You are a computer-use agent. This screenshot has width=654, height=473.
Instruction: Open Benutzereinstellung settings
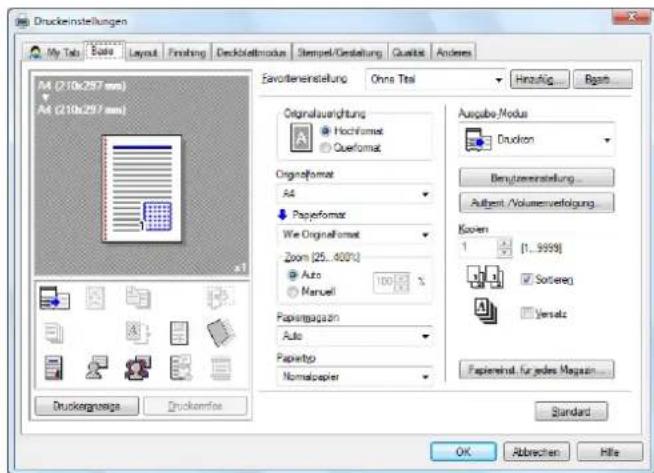click(536, 178)
